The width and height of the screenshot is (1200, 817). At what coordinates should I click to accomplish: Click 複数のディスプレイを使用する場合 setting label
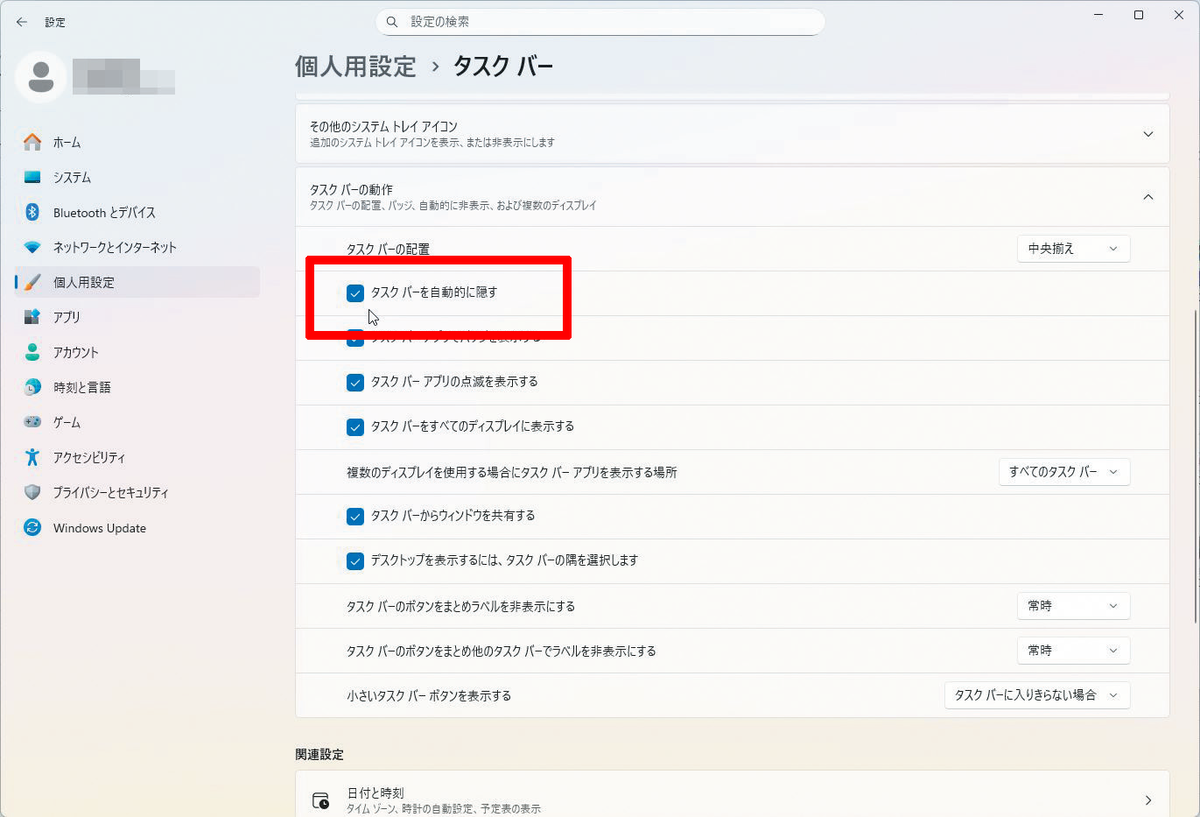512,472
